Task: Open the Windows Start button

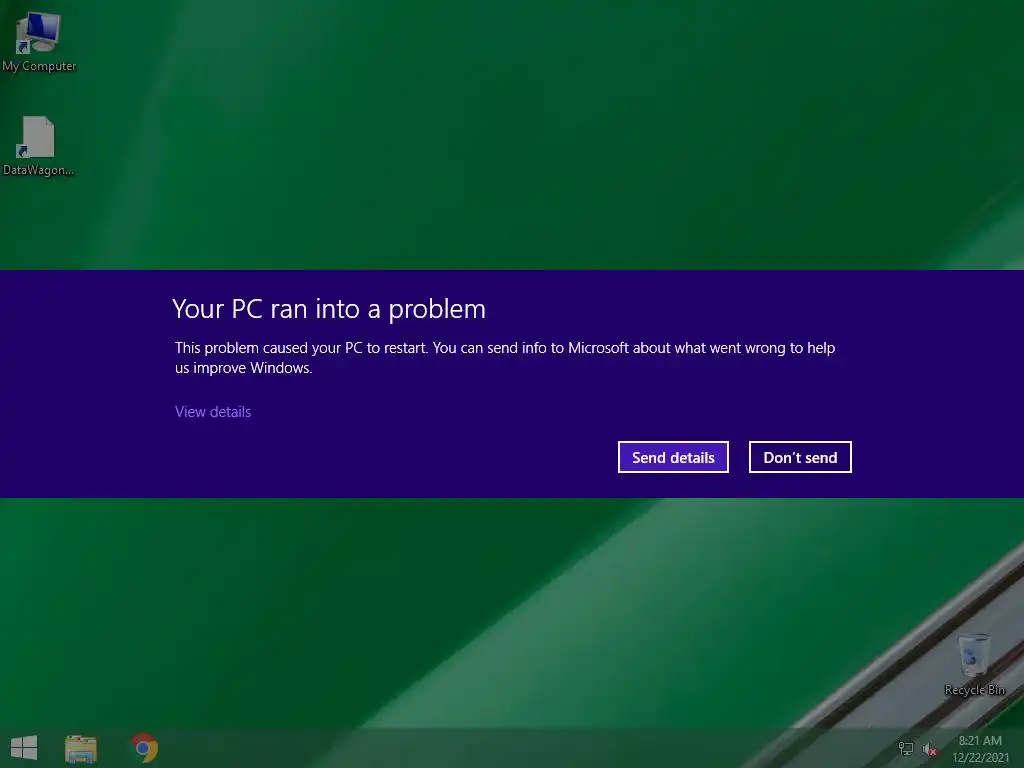Action: pos(24,748)
